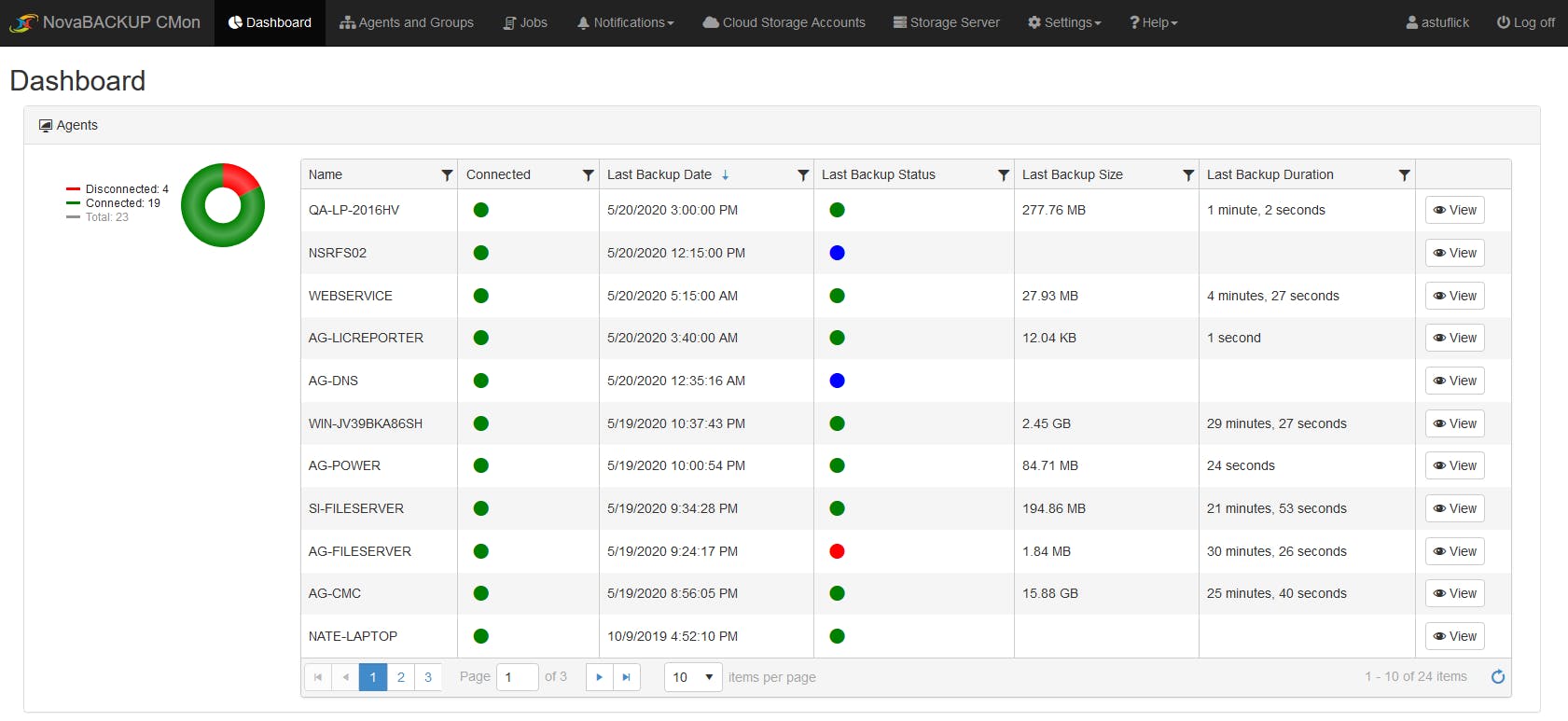Viewport: 1568px width, 721px height.
Task: Open the items per page dropdown
Action: [x=693, y=677]
